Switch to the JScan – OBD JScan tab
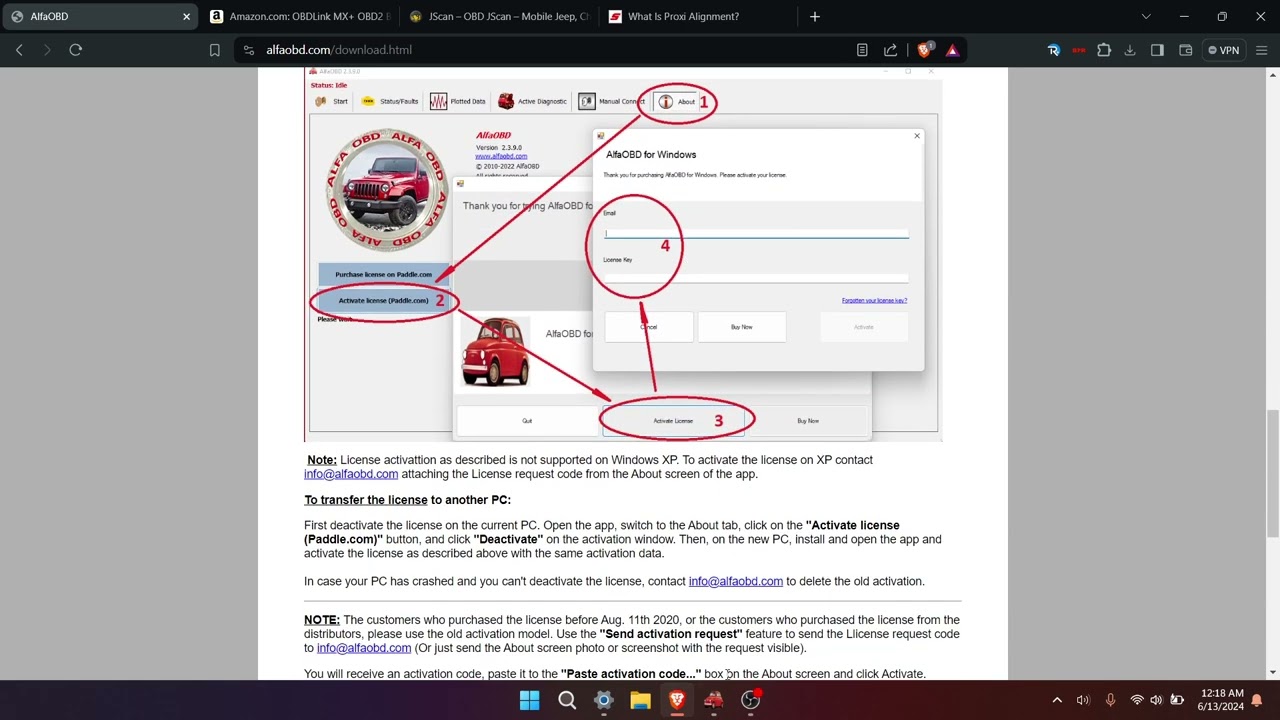This screenshot has height=720, width=1280. click(500, 17)
